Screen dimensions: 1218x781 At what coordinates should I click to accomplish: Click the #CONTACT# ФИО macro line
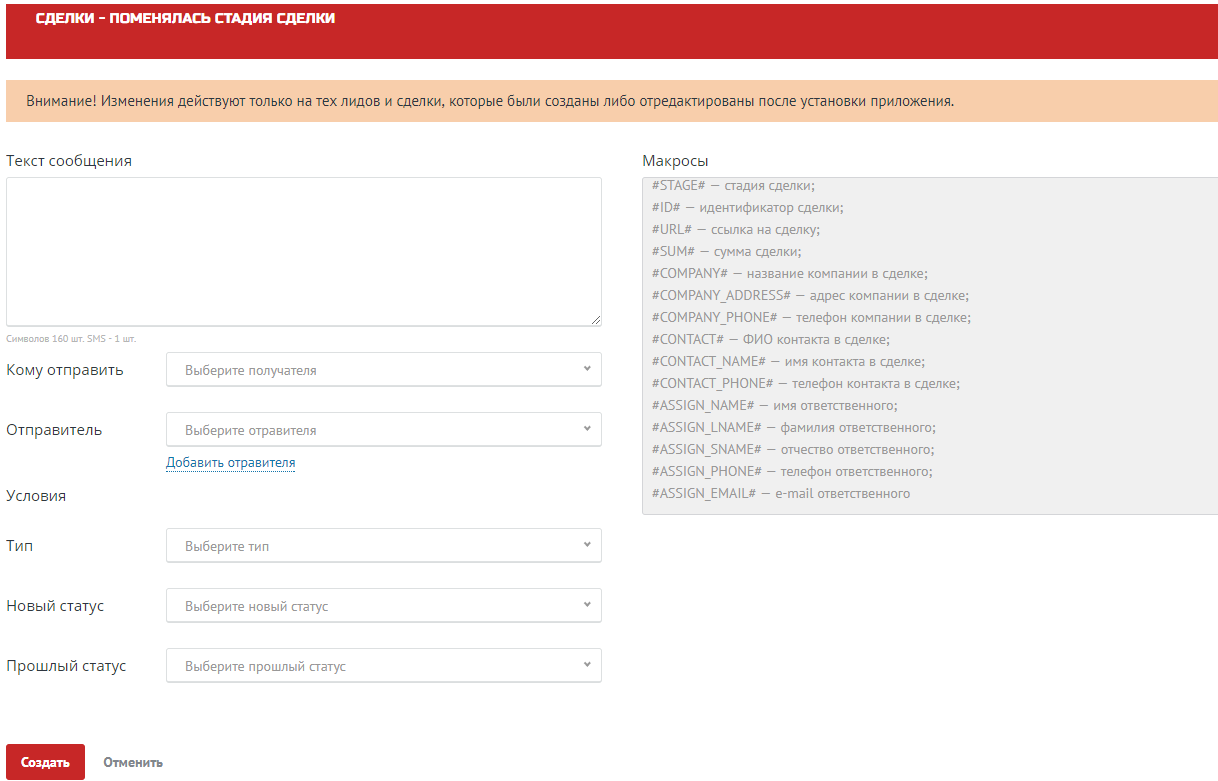771,339
